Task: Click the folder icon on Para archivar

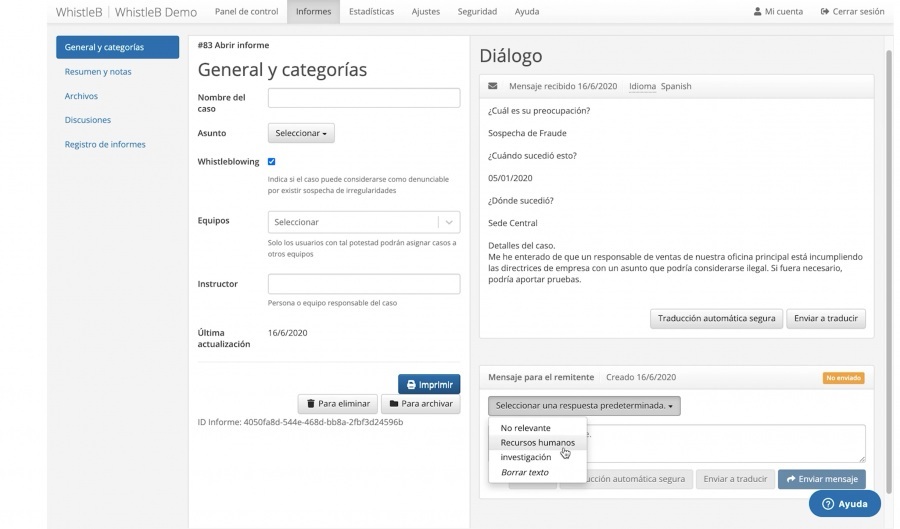Action: tap(393, 404)
